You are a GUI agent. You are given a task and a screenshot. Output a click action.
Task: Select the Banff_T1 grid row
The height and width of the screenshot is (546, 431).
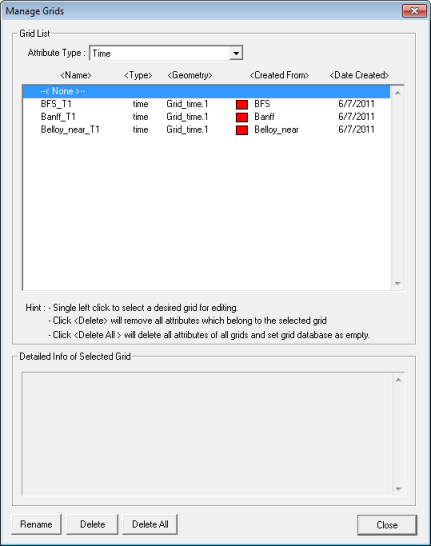206,117
